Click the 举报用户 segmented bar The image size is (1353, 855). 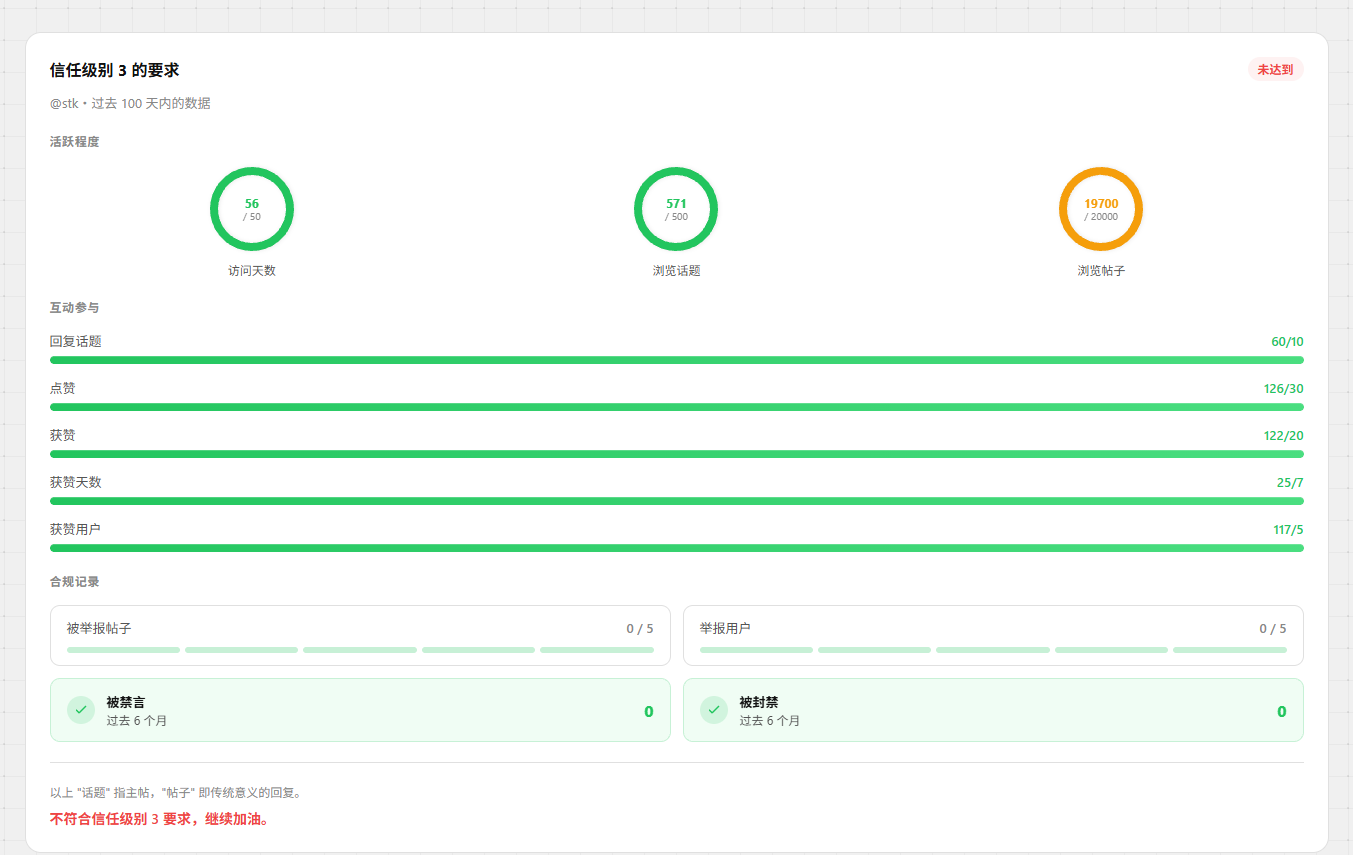[993, 650]
